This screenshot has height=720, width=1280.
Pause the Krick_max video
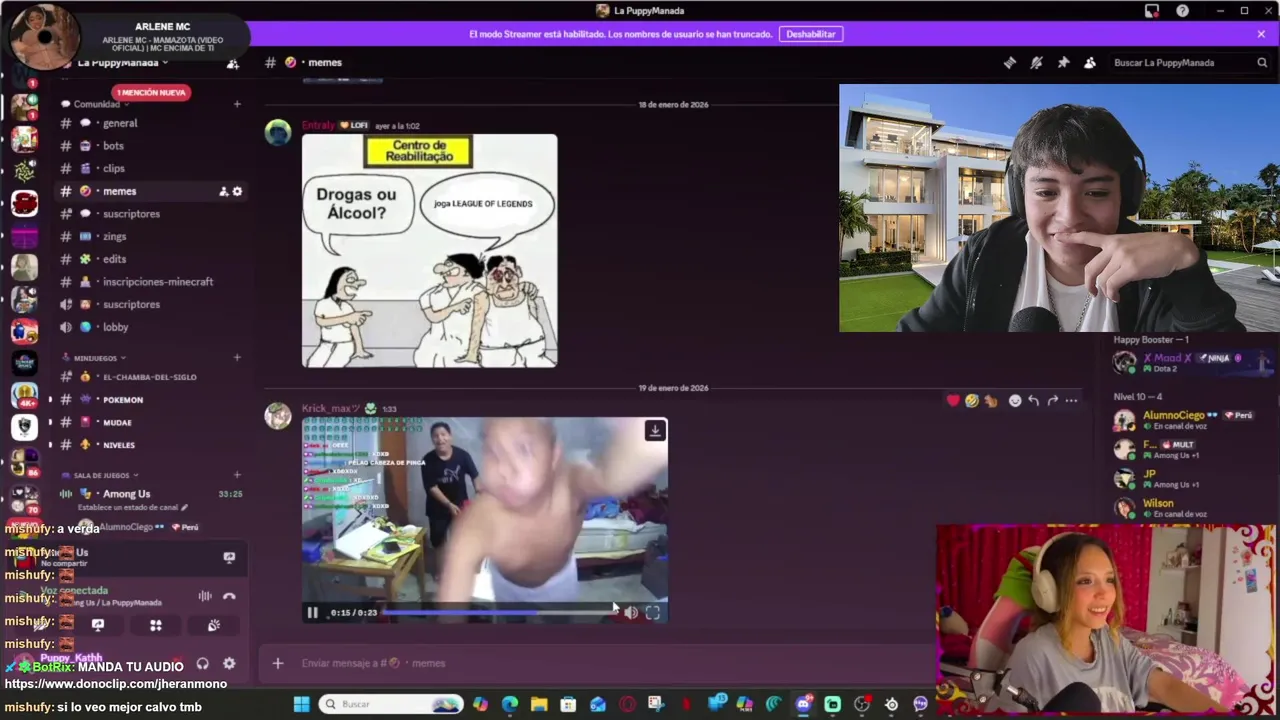pos(312,612)
